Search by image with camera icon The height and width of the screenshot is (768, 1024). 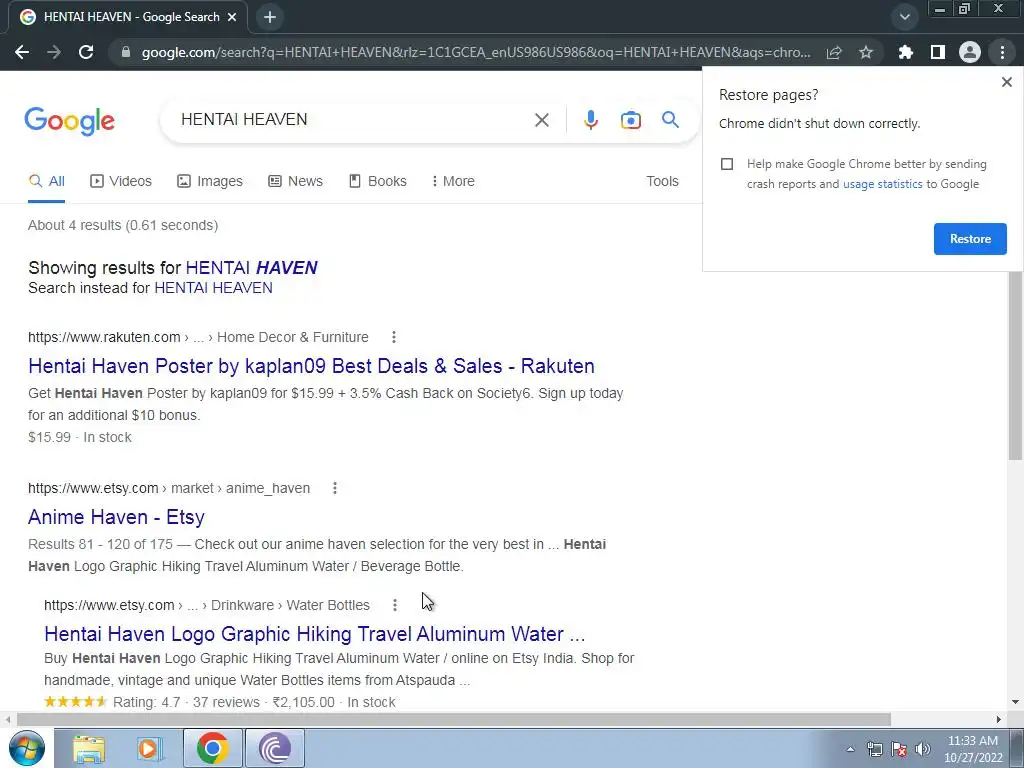point(630,120)
